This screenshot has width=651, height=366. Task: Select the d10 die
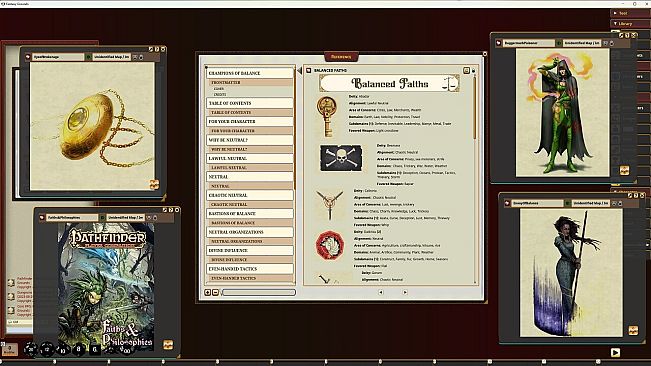[x=63, y=350]
